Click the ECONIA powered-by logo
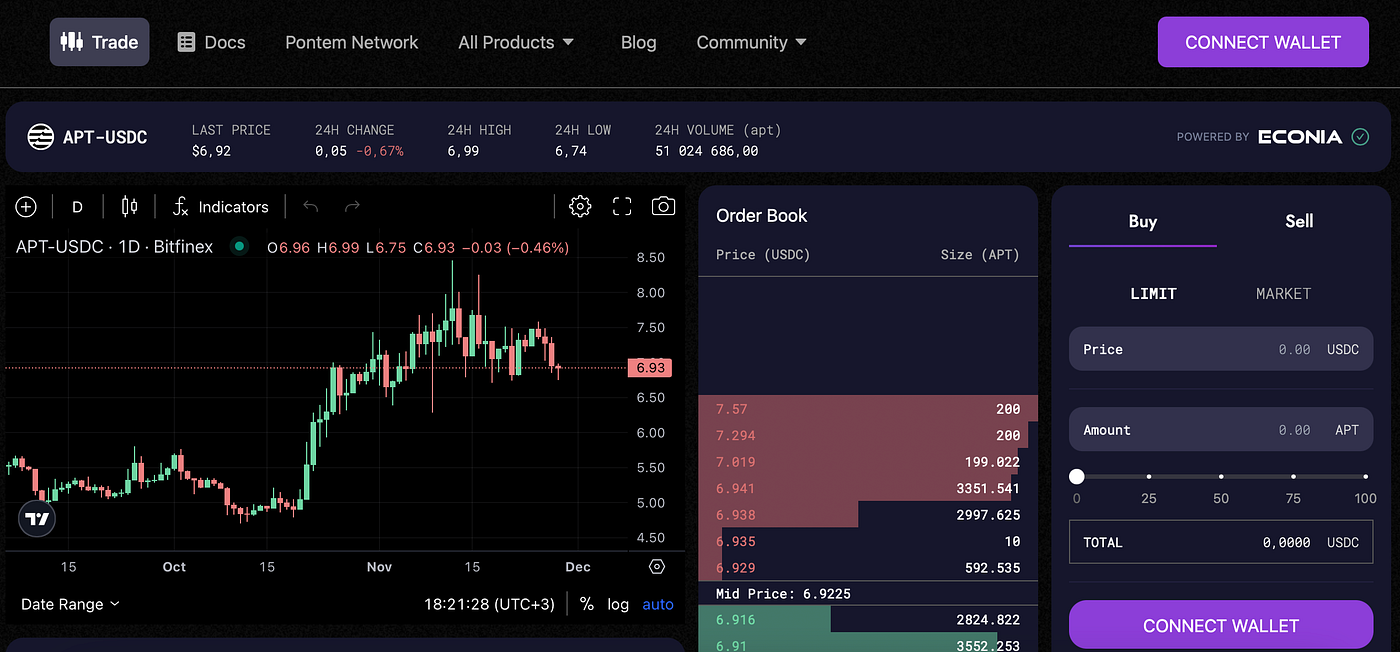 point(1300,137)
